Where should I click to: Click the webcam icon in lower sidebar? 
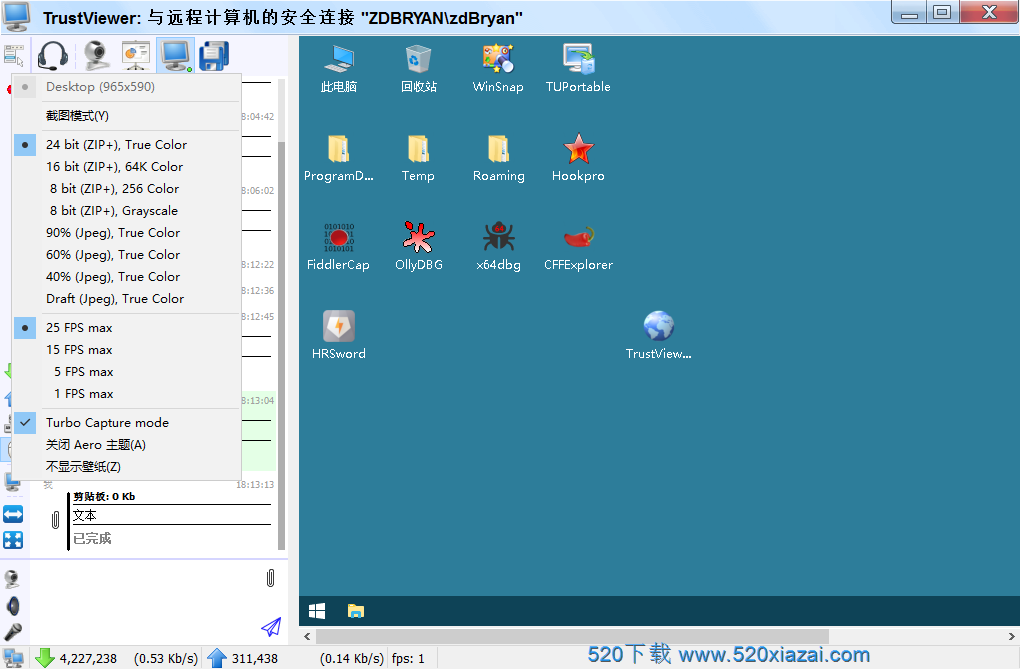coord(12,579)
